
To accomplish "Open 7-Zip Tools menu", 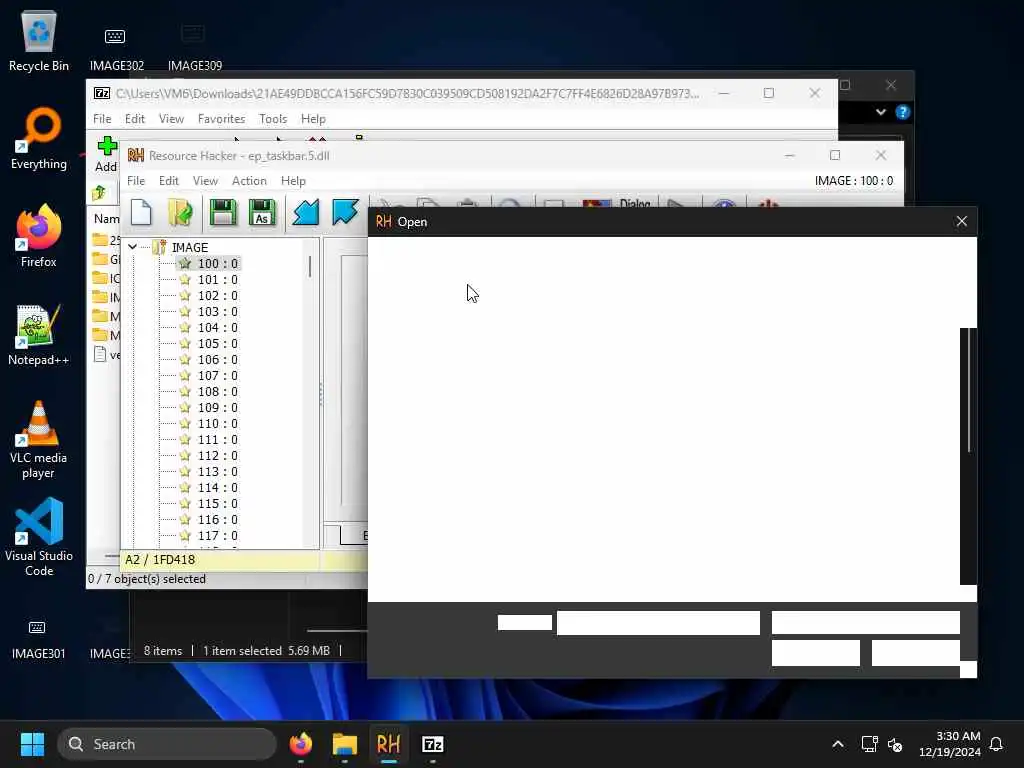I will (273, 119).
